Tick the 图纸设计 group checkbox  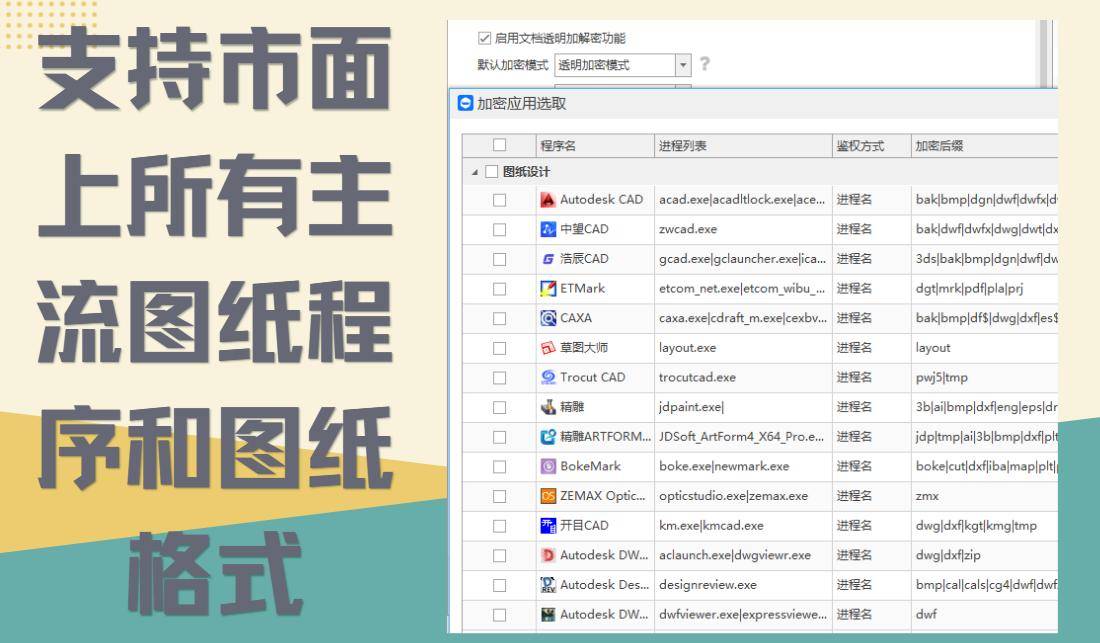tap(491, 172)
